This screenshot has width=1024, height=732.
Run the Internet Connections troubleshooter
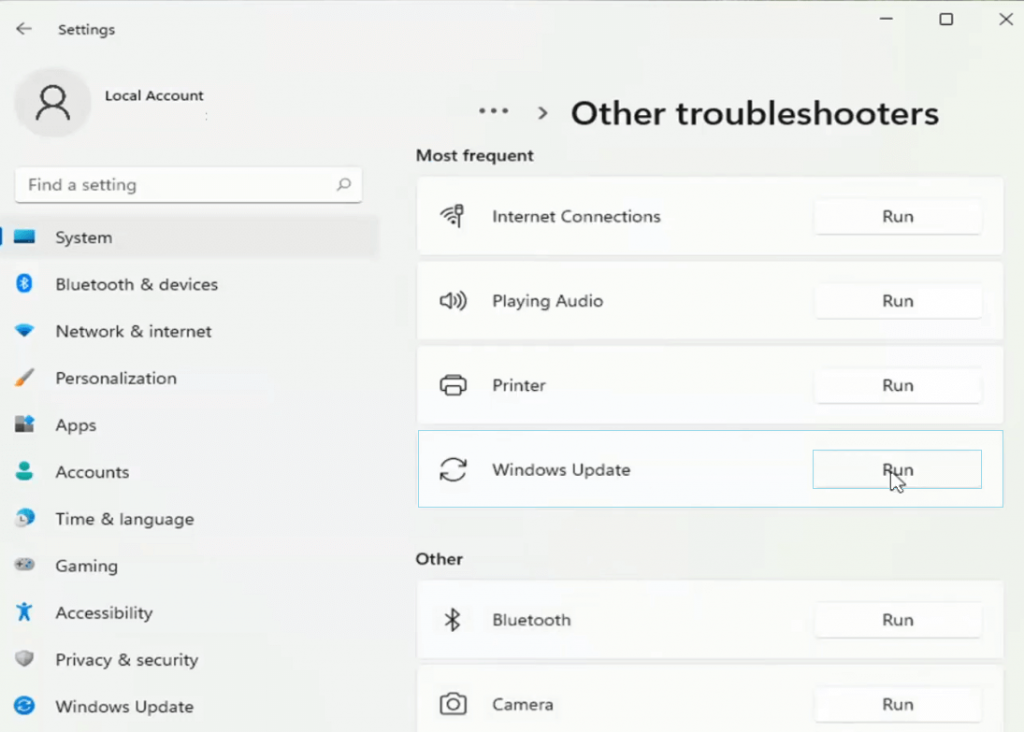897,217
